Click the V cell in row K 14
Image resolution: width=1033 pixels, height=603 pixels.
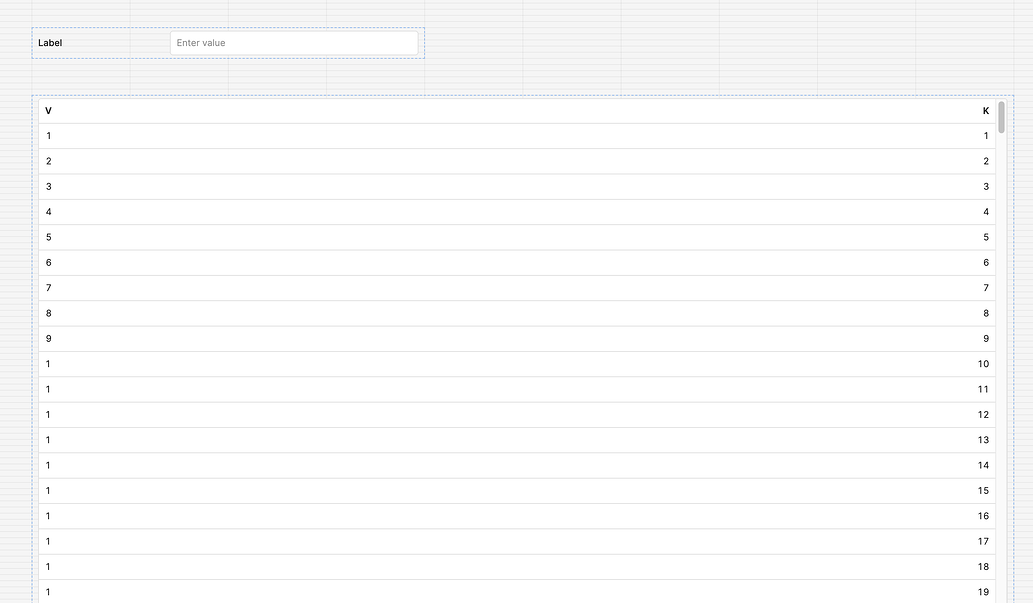(x=48, y=465)
